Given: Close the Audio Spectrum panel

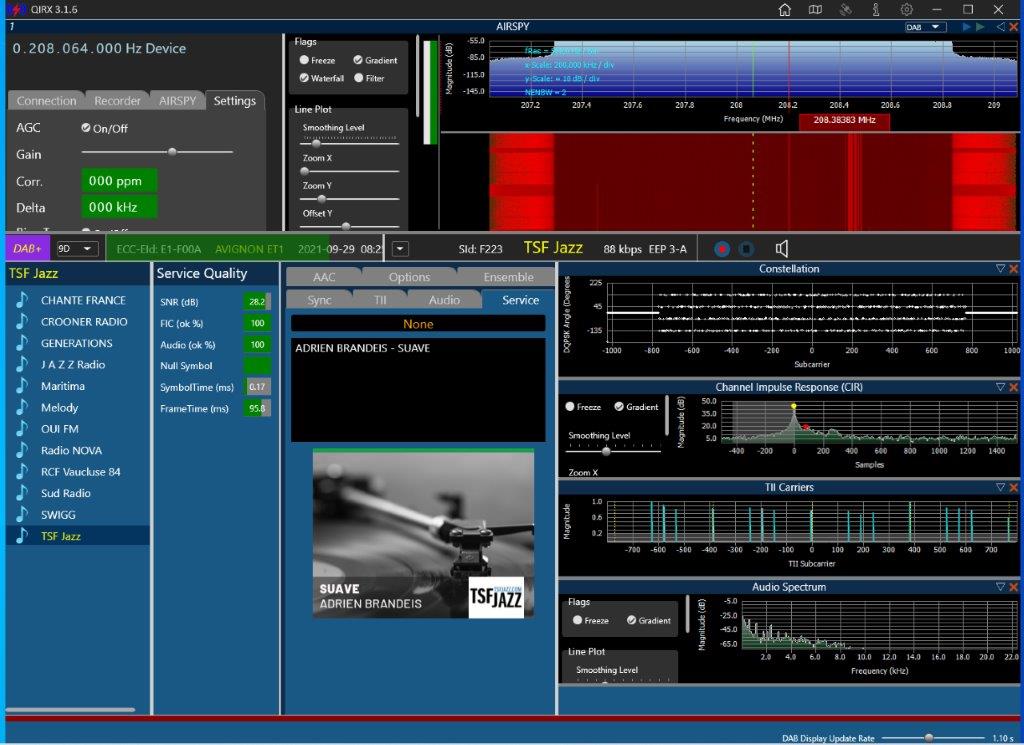Looking at the screenshot, I should tap(1014, 587).
